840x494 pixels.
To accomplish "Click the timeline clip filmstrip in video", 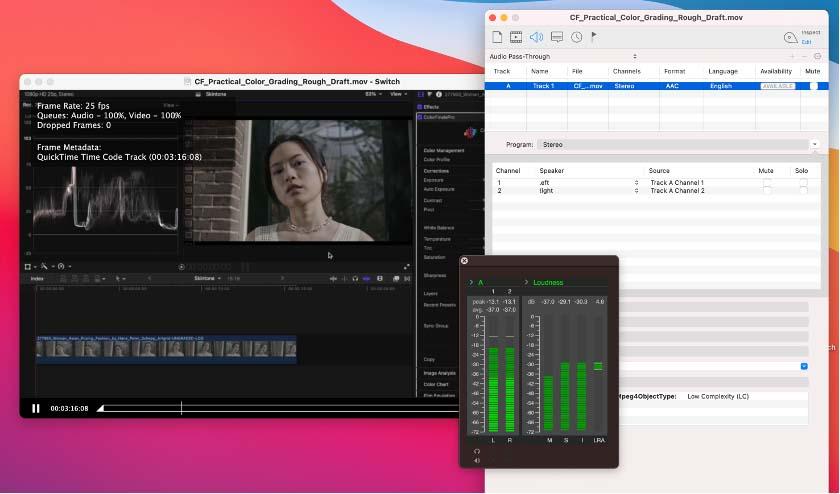I will click(x=166, y=349).
